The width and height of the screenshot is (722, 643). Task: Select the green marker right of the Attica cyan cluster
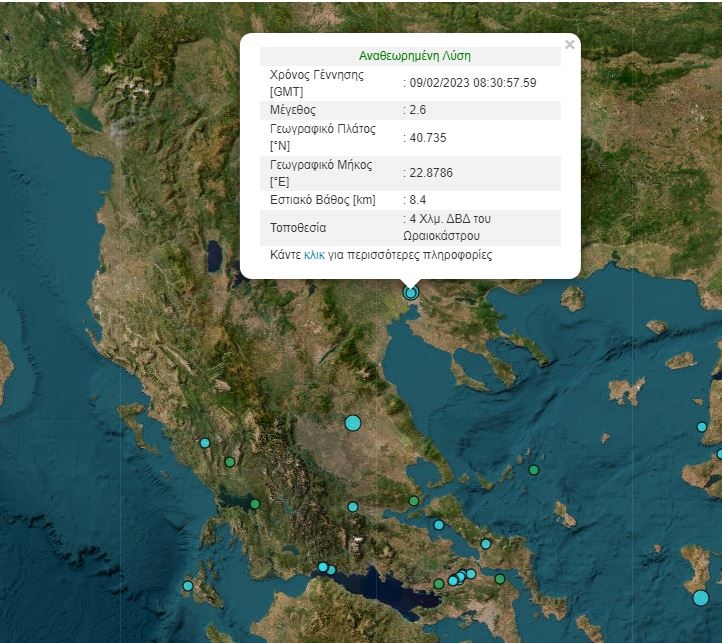click(500, 579)
